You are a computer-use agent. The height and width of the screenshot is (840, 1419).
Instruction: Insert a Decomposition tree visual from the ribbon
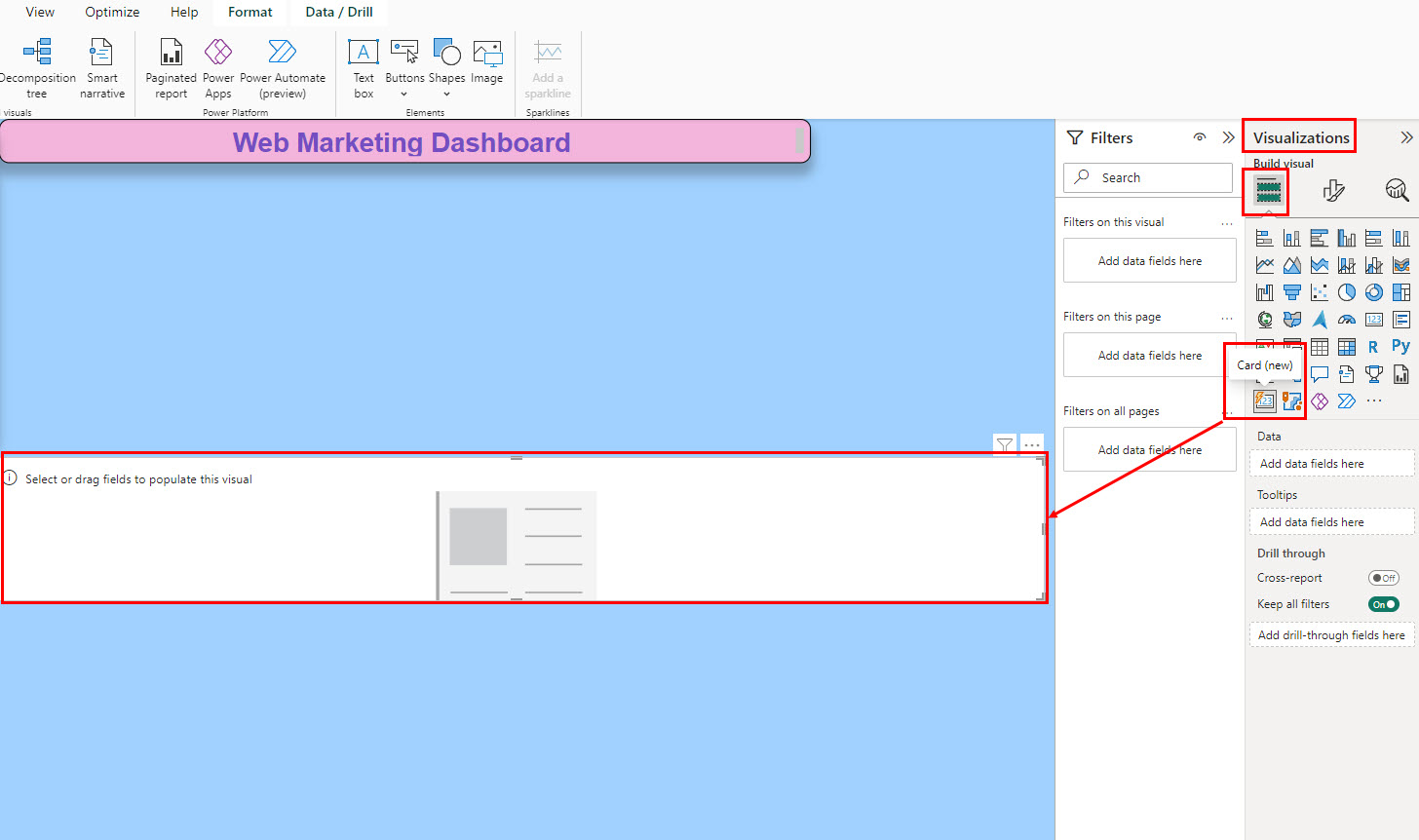click(37, 68)
